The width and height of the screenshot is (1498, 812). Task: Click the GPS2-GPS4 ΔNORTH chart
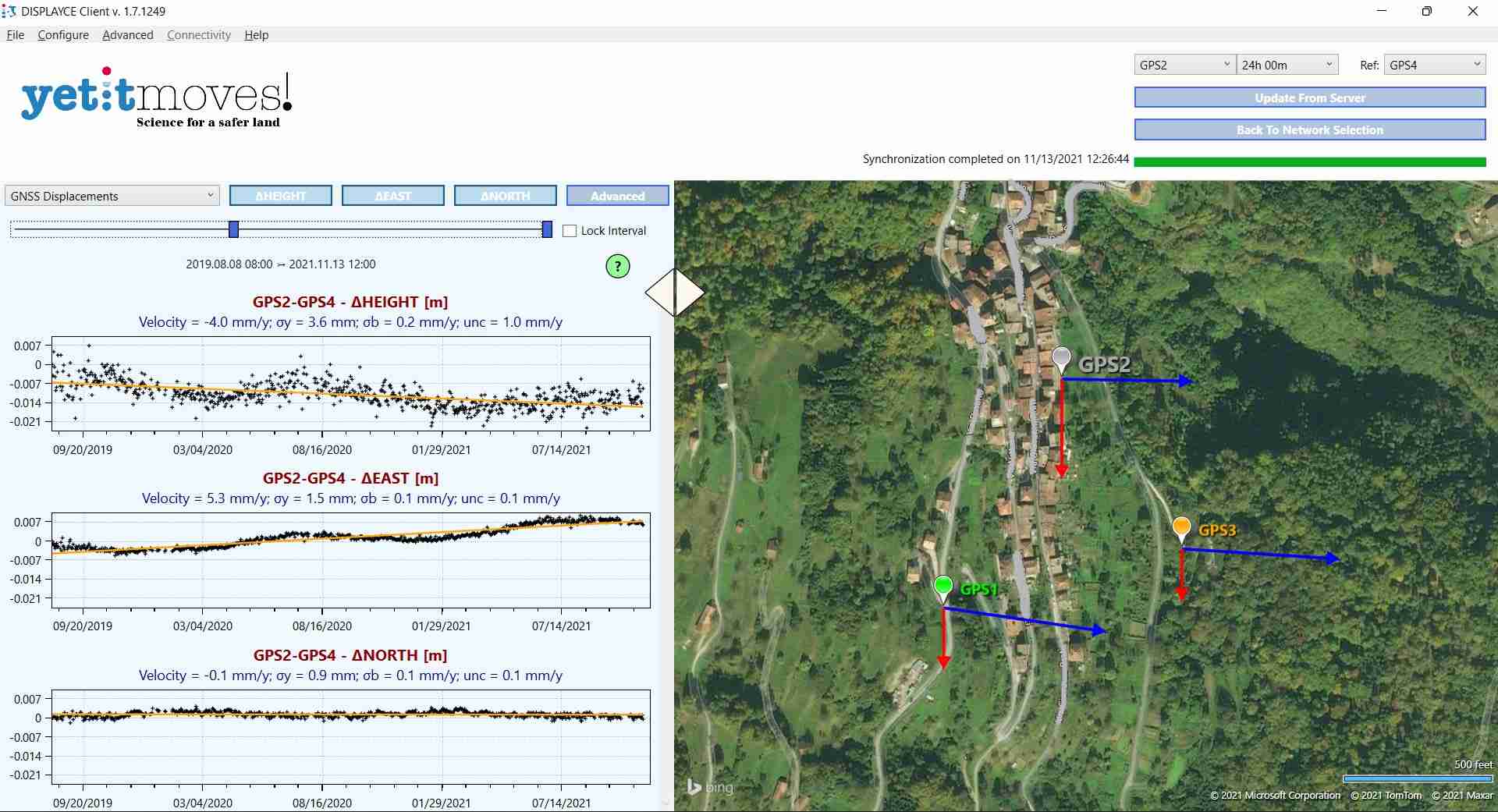(x=351, y=737)
